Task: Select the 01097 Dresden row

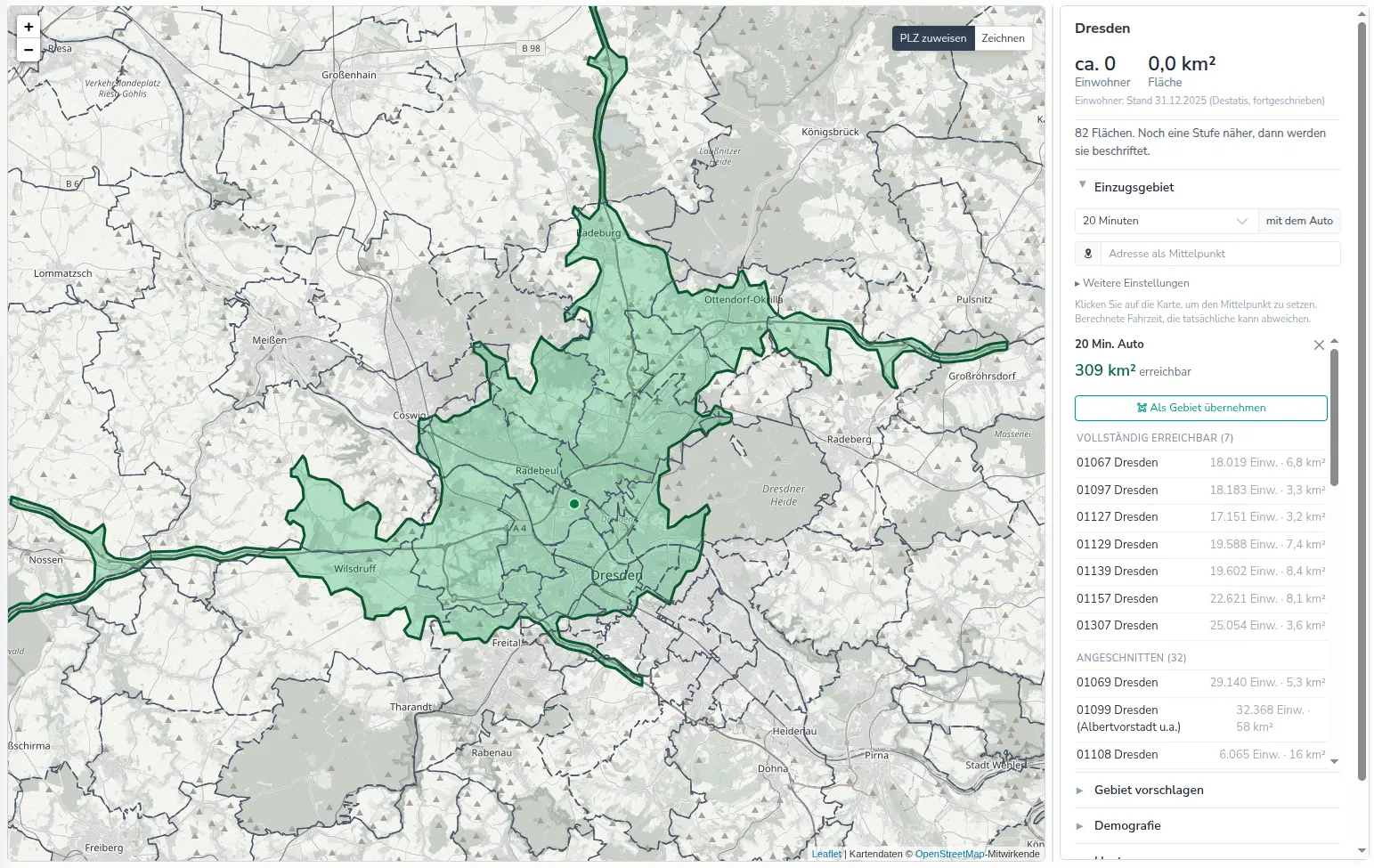Action: click(x=1201, y=491)
